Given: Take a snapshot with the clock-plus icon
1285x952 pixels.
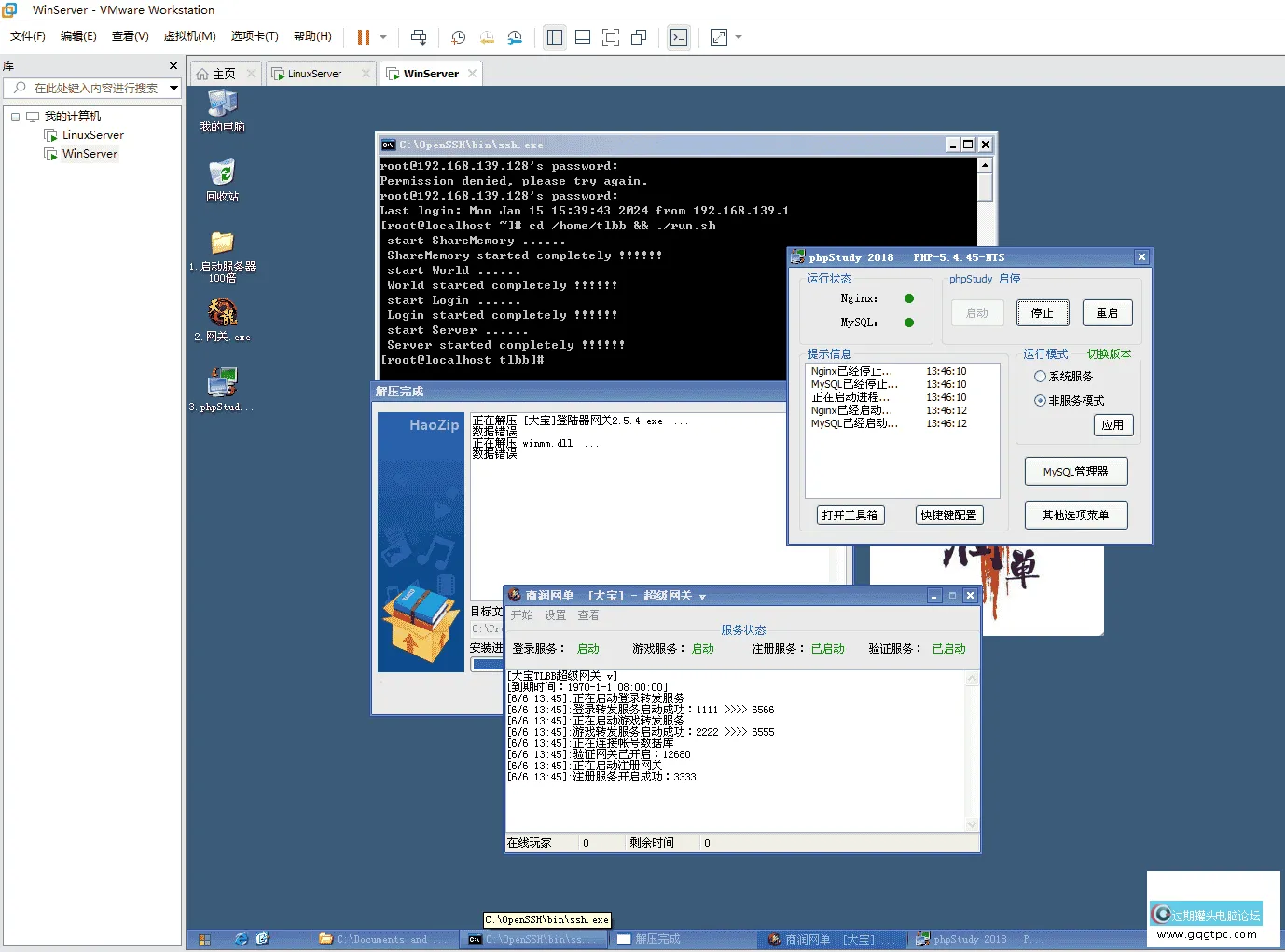Looking at the screenshot, I should pyautogui.click(x=458, y=37).
